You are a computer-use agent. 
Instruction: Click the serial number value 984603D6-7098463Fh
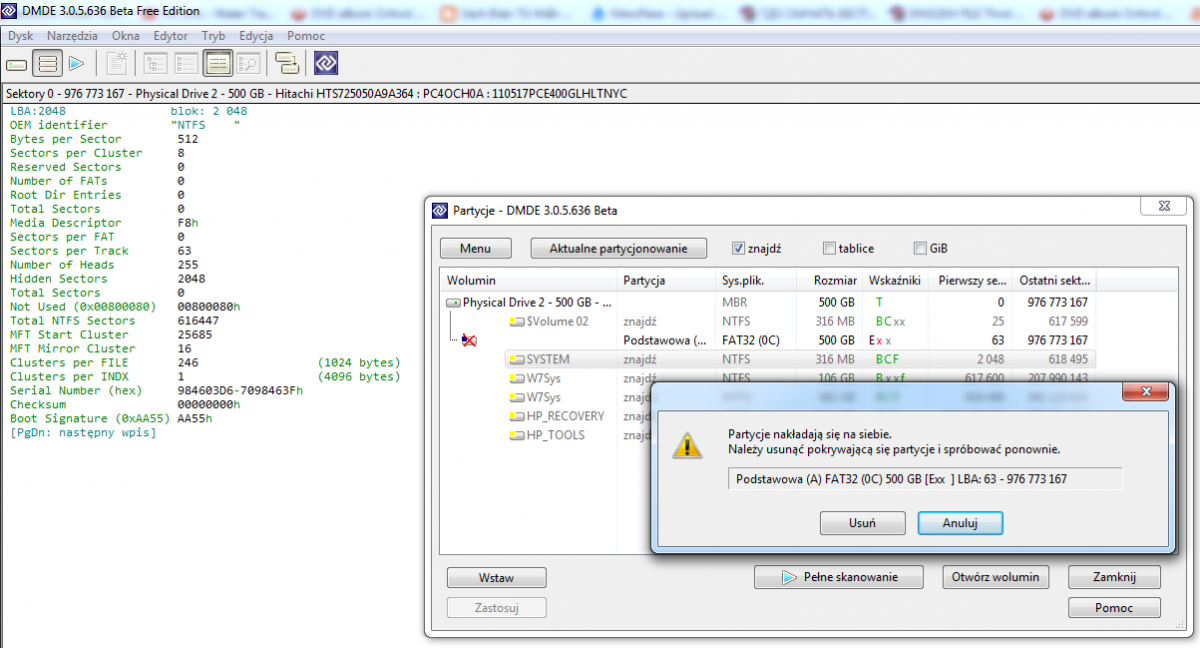point(240,391)
